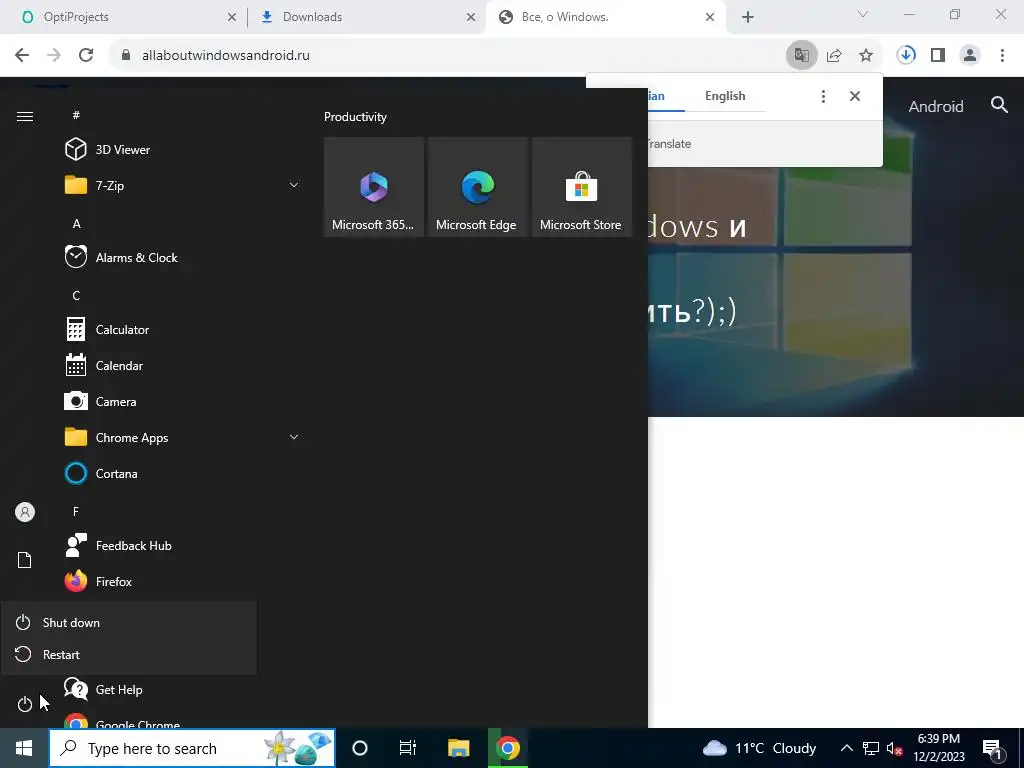The image size is (1024, 768).
Task: Open the weather widget showing 11°C Cloudy
Action: coord(760,748)
